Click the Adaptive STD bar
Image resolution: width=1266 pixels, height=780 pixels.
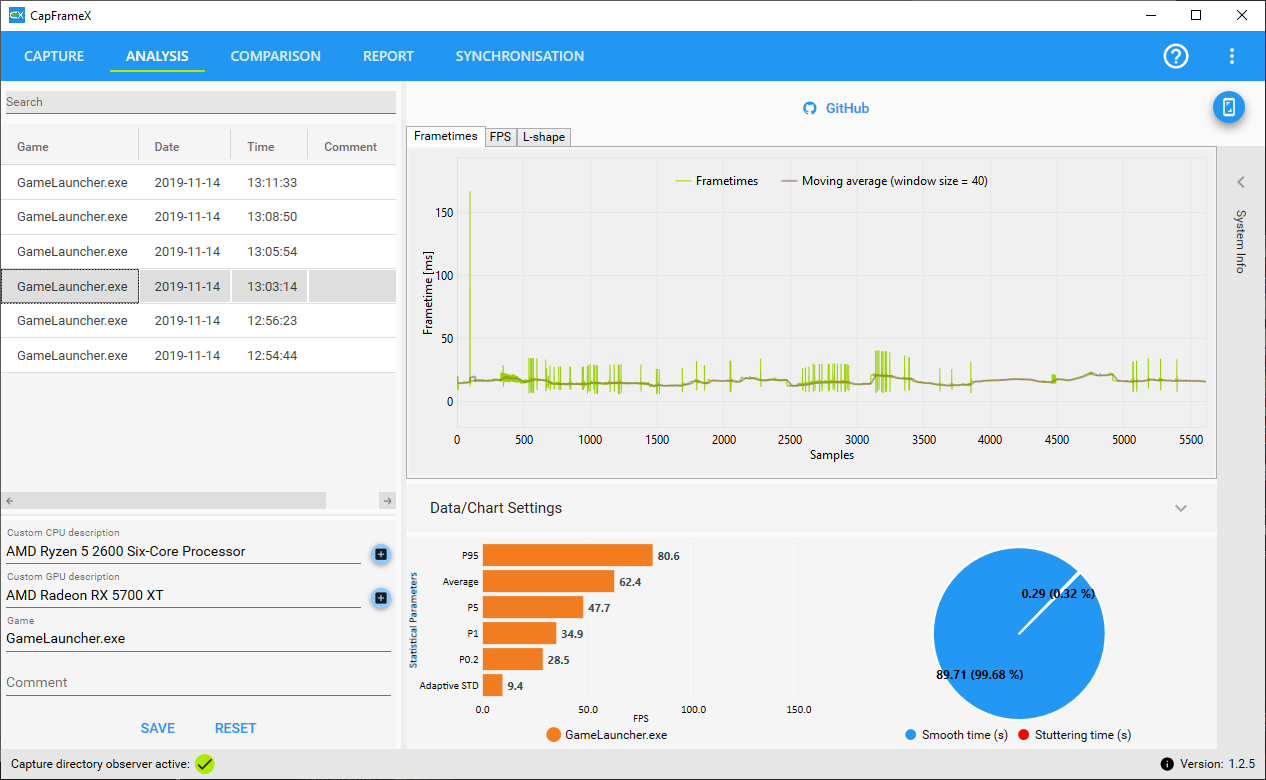click(x=493, y=685)
